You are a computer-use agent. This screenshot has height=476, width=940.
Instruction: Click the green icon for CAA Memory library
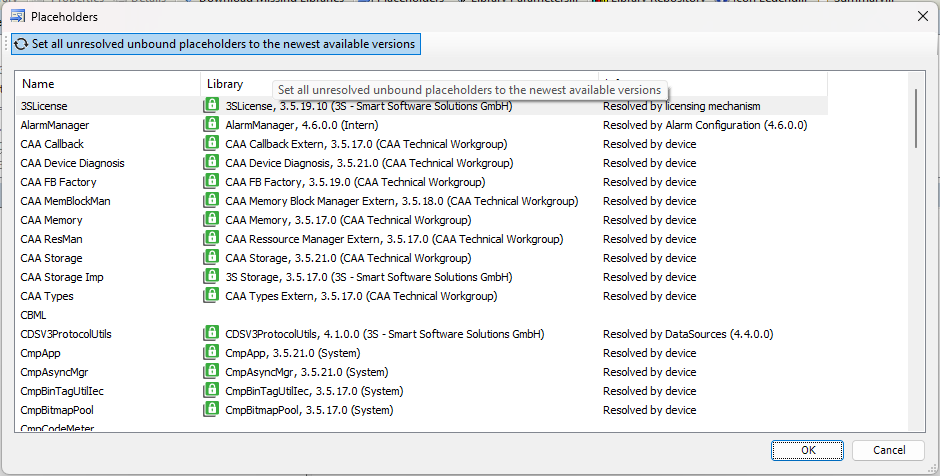coord(211,220)
